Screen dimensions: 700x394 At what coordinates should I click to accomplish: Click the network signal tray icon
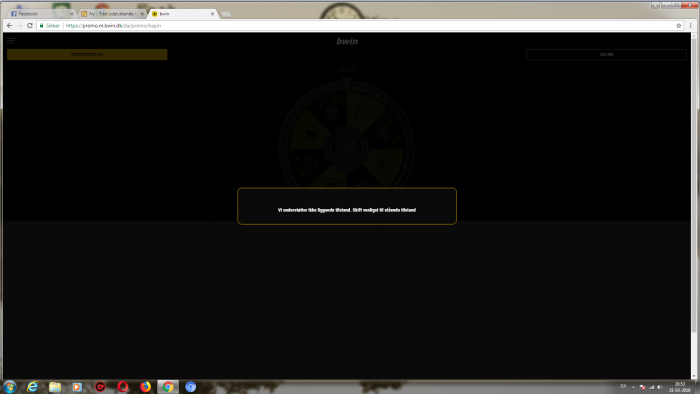coord(651,387)
